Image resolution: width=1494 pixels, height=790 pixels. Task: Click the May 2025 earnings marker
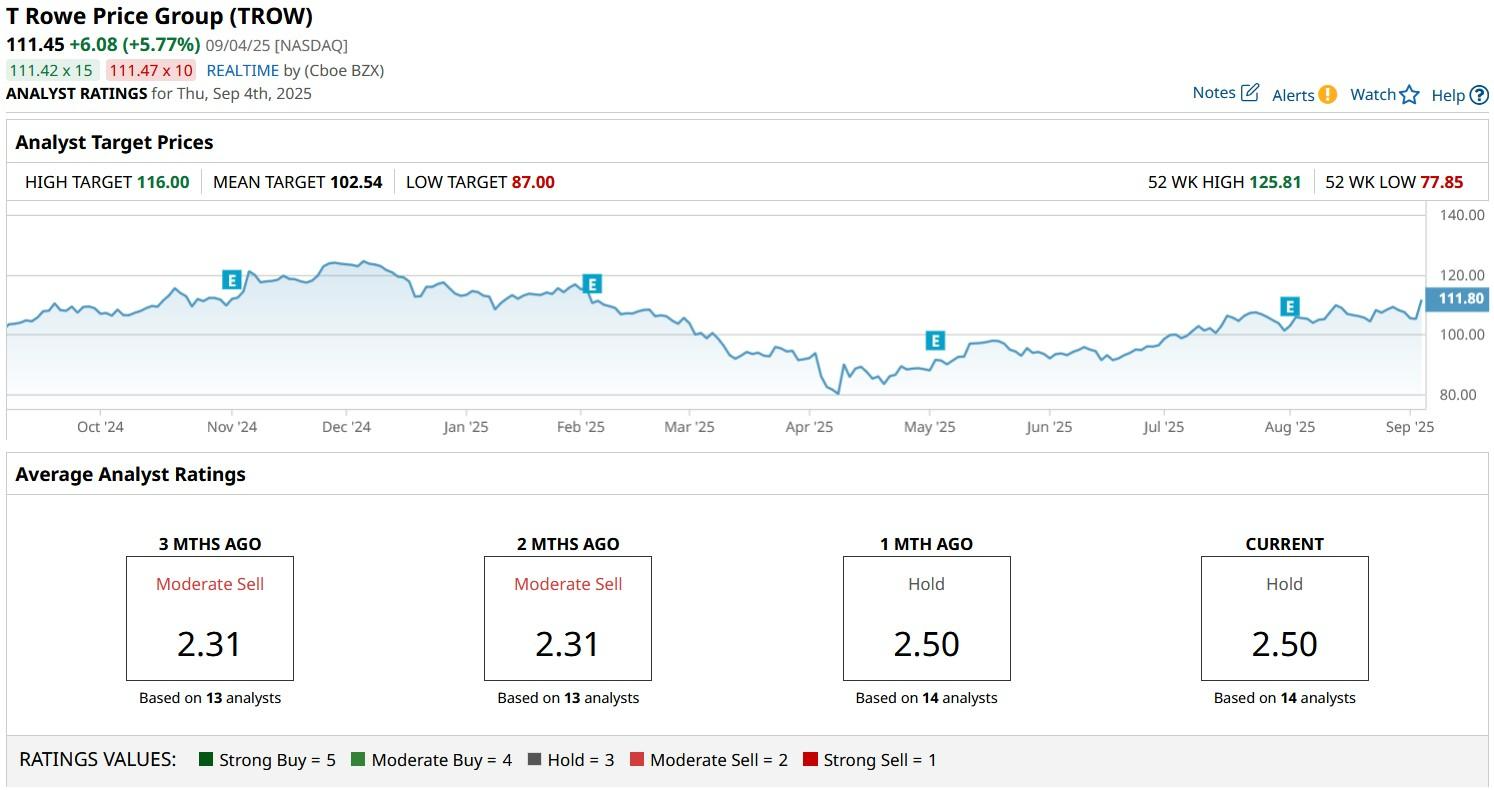click(935, 341)
